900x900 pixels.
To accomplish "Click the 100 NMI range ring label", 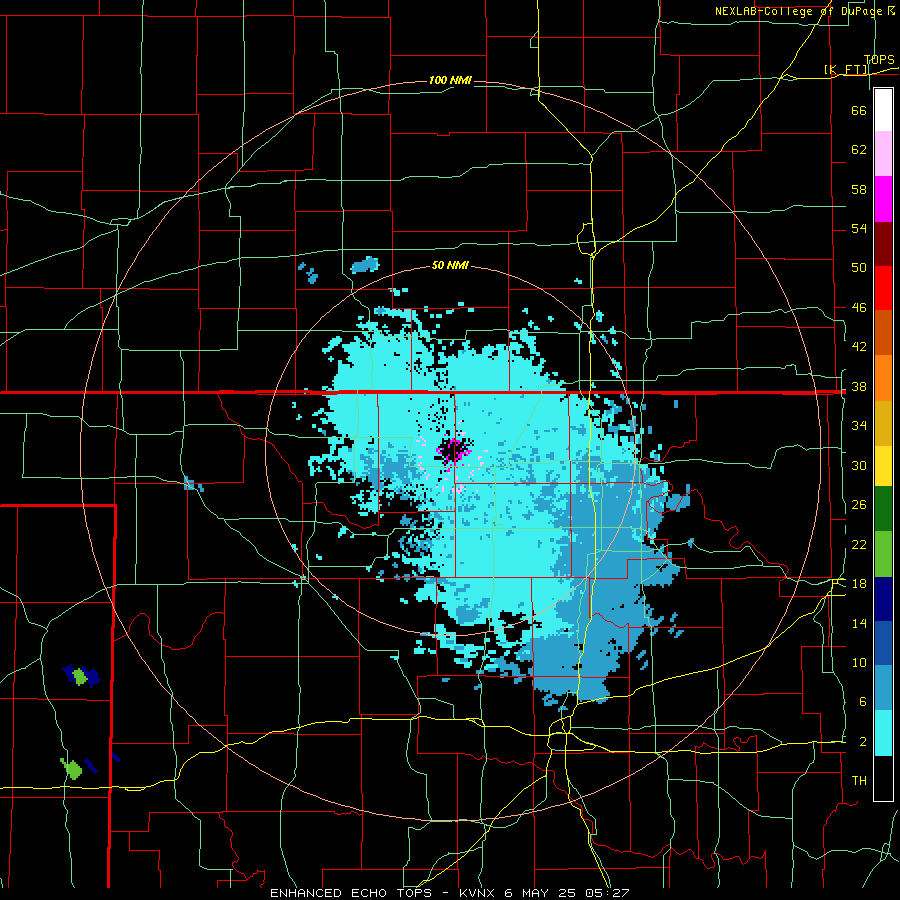I will 450,80.
